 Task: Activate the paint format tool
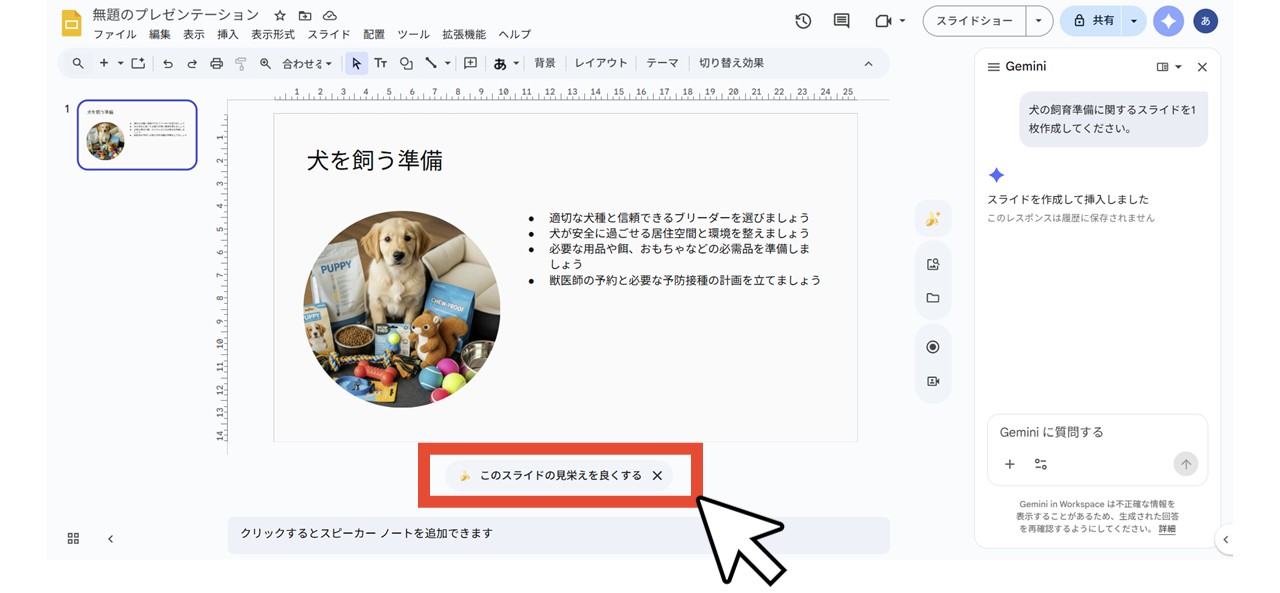[240, 62]
